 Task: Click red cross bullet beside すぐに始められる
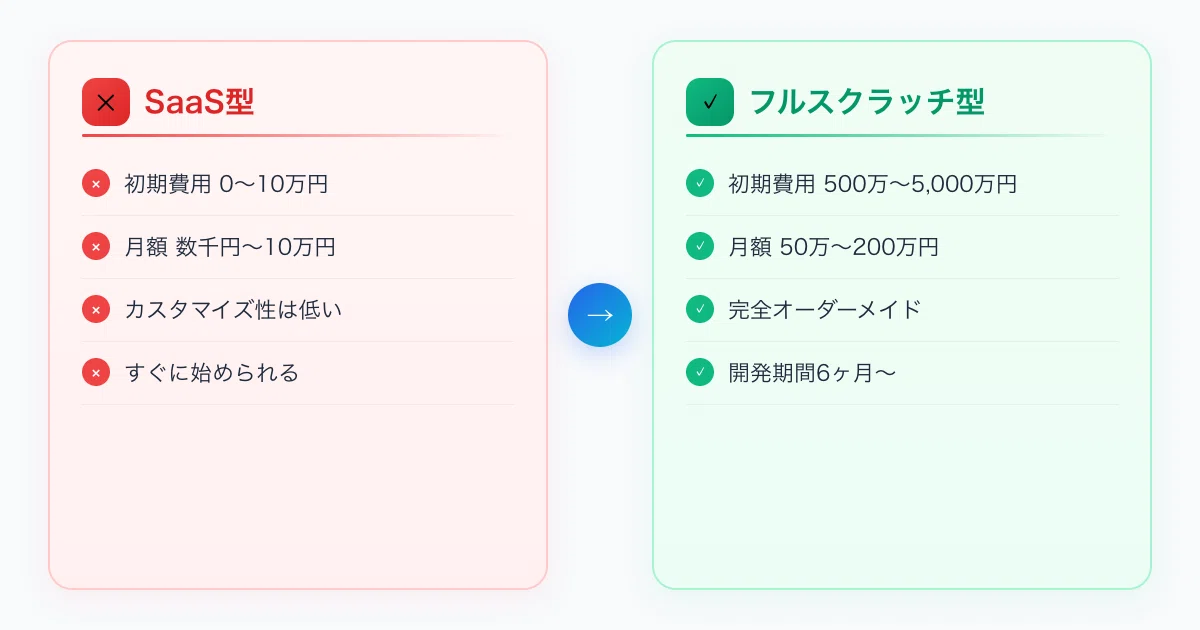click(96, 373)
